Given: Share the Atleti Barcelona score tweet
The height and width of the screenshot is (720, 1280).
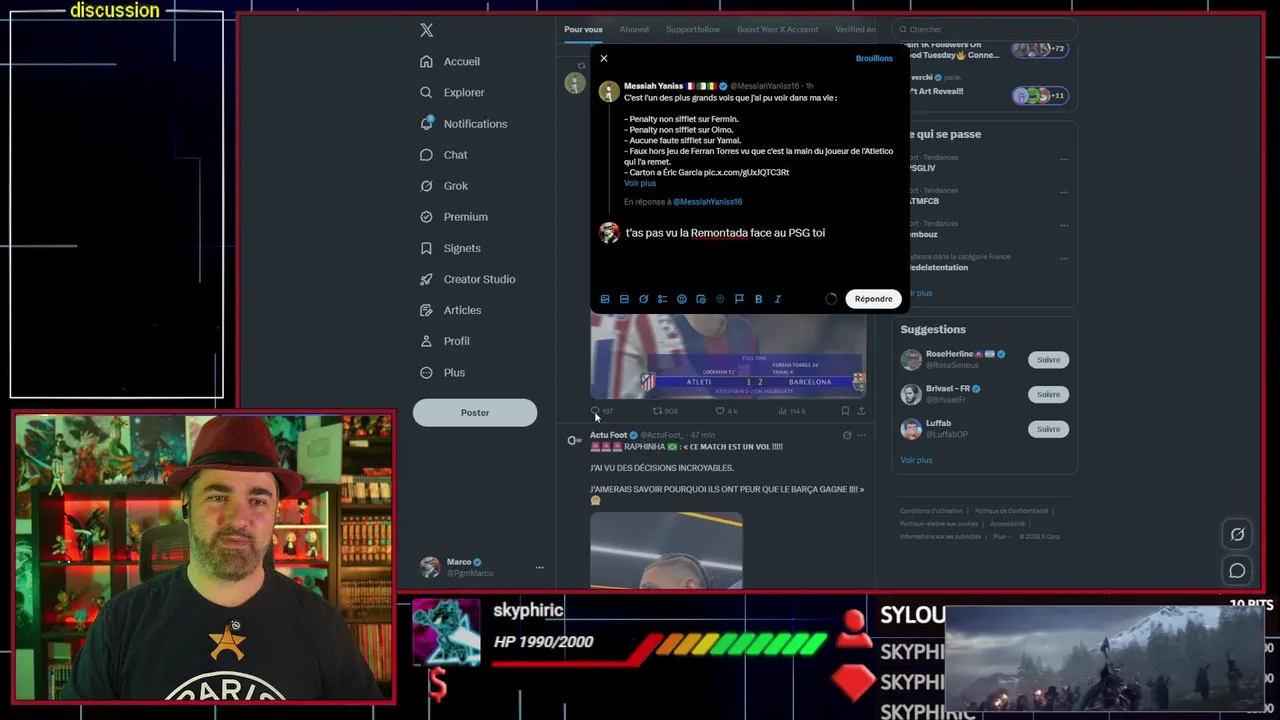Looking at the screenshot, I should (x=861, y=411).
